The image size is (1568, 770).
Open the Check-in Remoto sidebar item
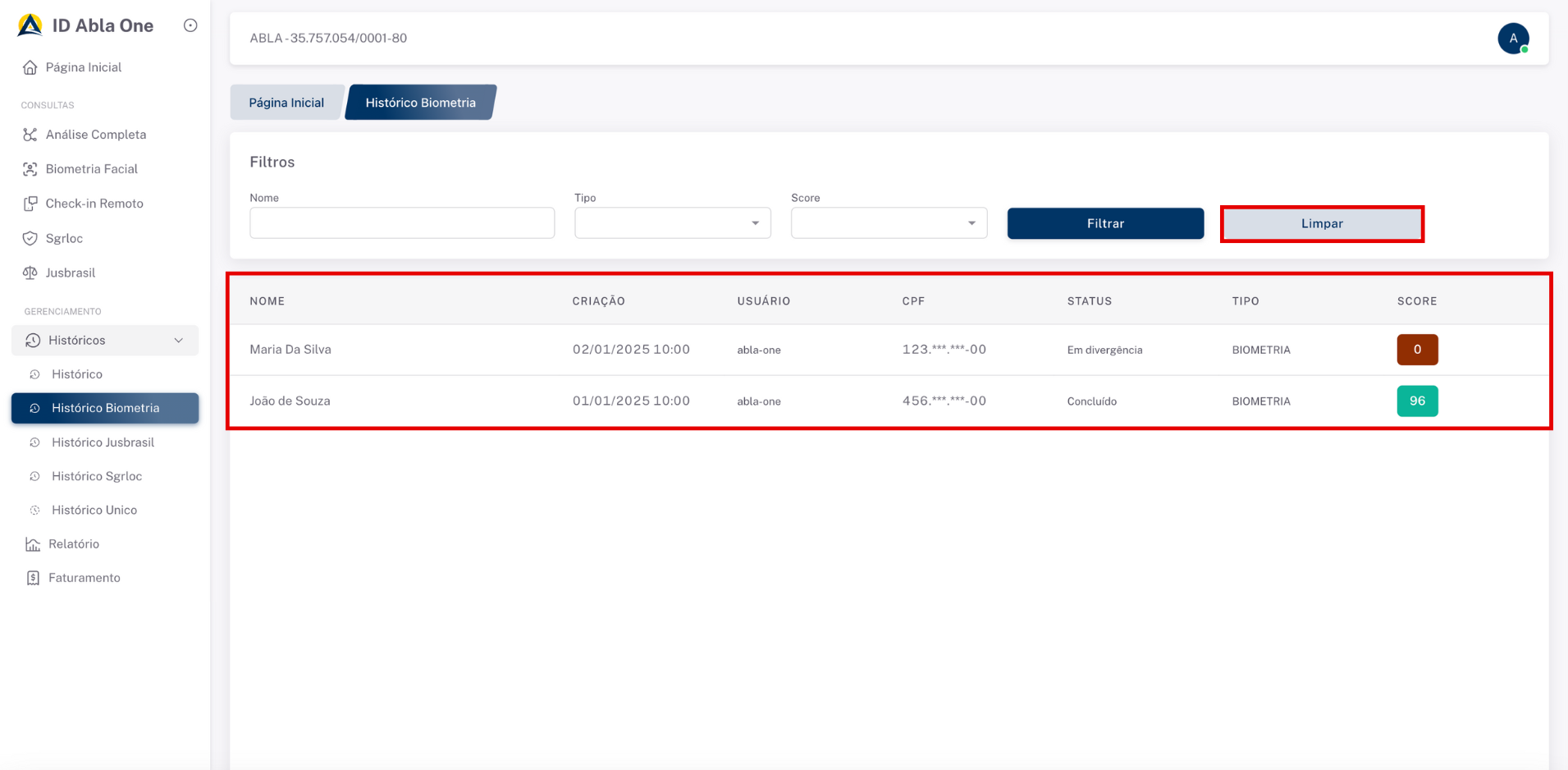coord(94,204)
